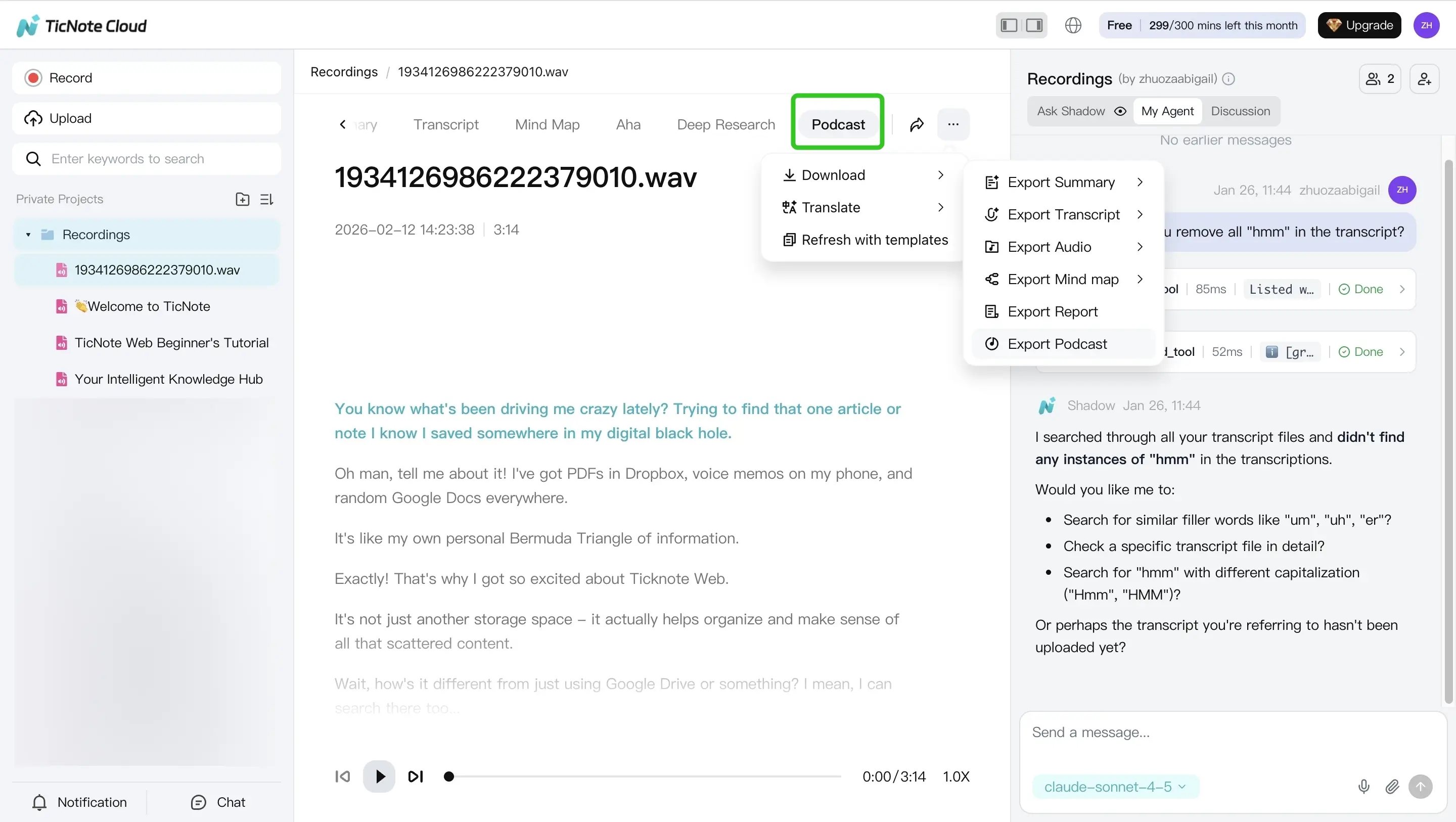Add a collaborator to Recordings
1456x822 pixels.
[x=1424, y=78]
